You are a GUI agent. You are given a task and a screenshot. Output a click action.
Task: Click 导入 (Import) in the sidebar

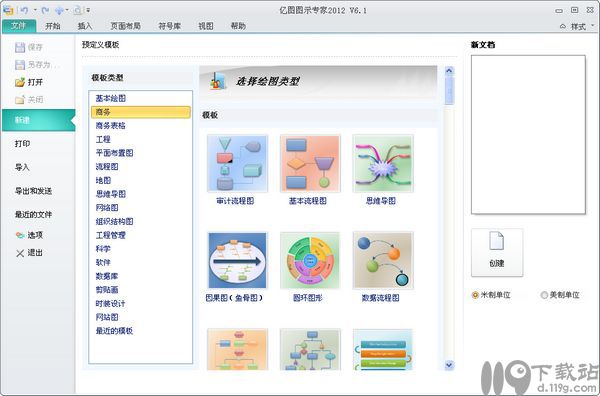[x=22, y=167]
